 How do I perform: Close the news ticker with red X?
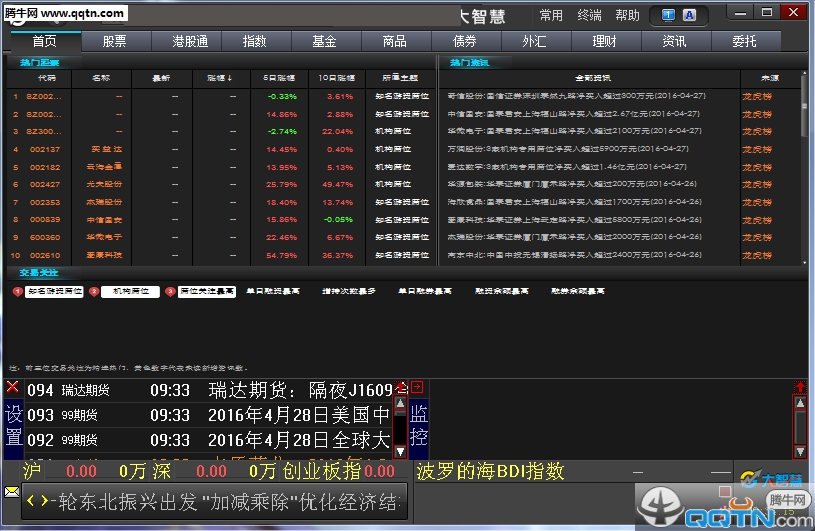tap(12, 387)
